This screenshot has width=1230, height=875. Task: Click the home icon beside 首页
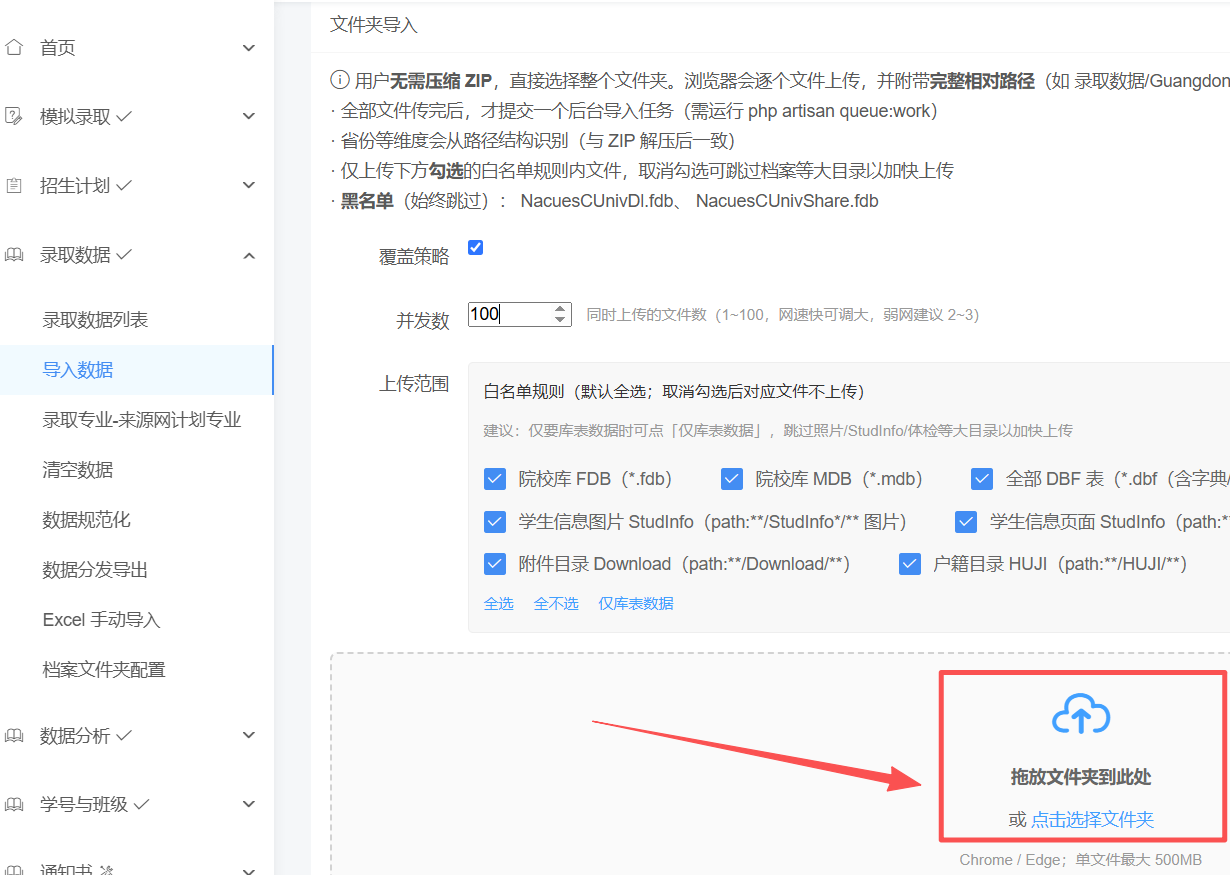13,47
